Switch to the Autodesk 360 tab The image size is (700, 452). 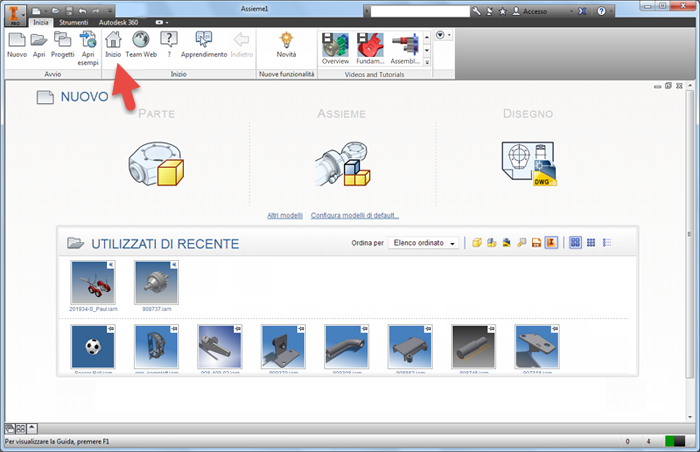point(118,22)
